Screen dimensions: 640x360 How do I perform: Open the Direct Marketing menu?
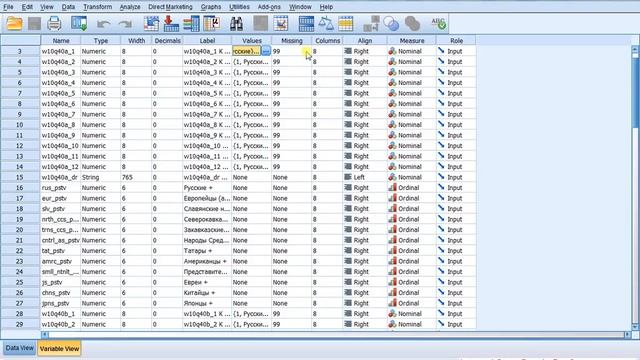point(170,7)
